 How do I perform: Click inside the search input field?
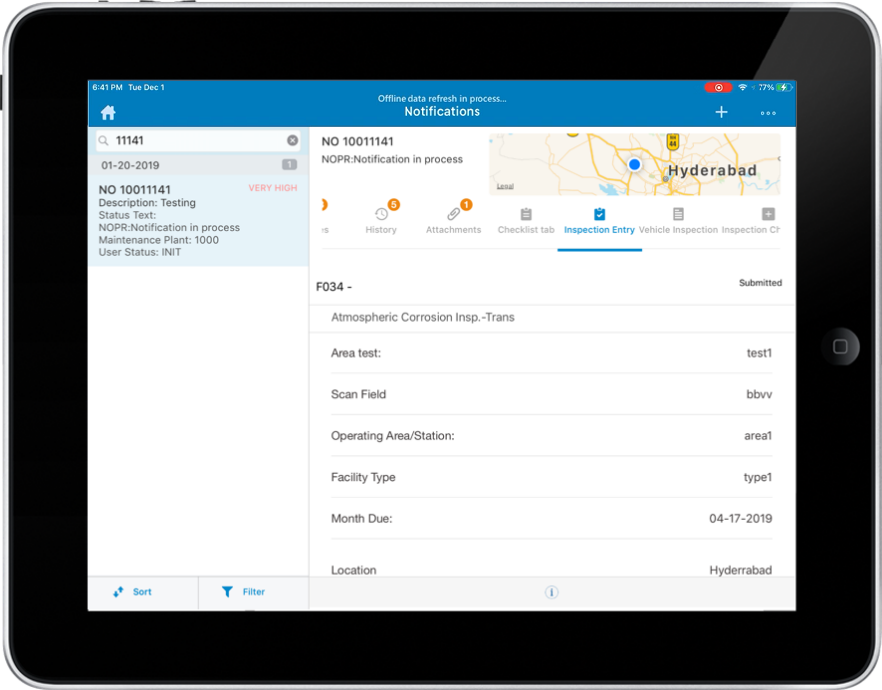180,140
